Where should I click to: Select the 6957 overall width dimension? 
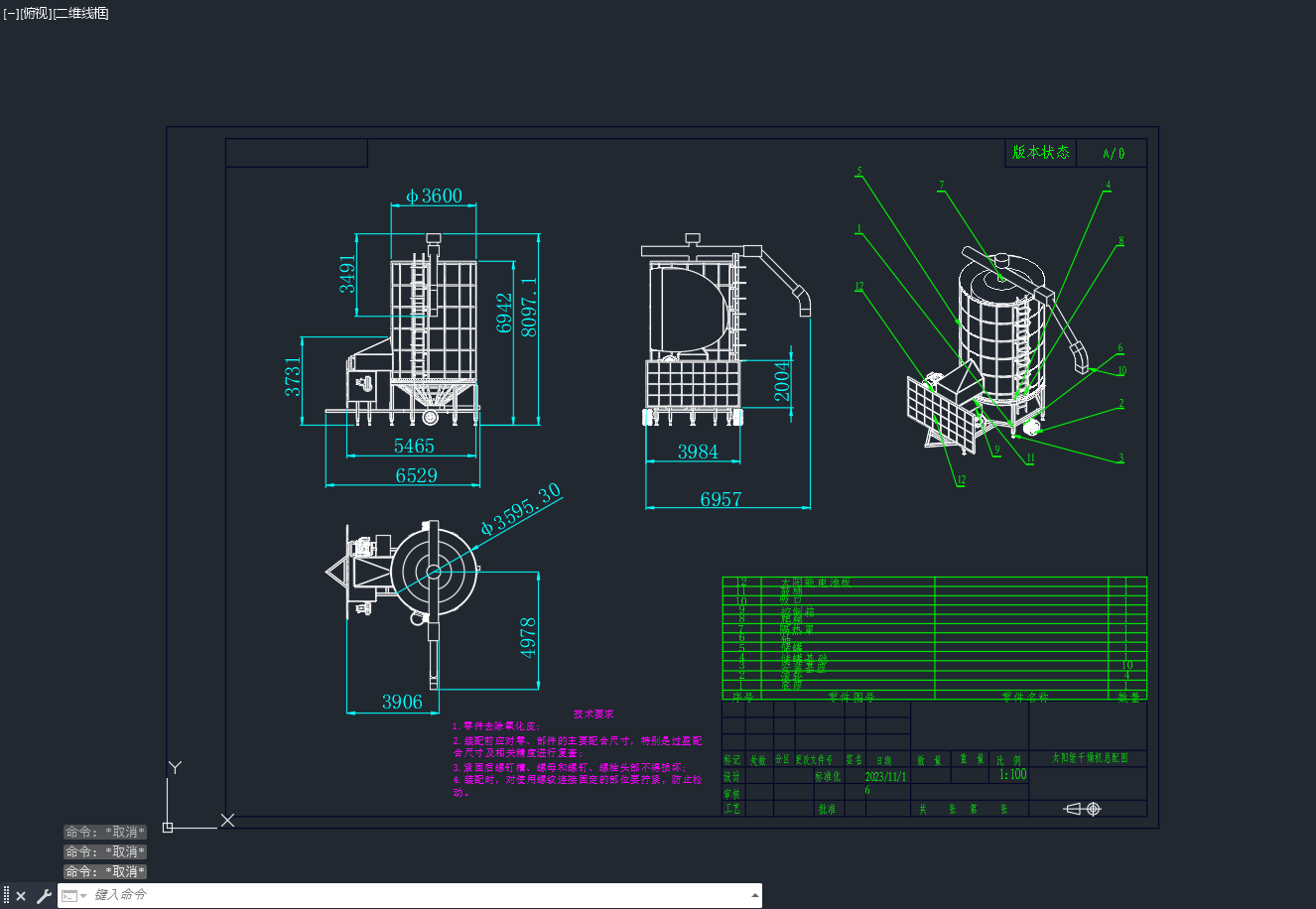pos(722,499)
